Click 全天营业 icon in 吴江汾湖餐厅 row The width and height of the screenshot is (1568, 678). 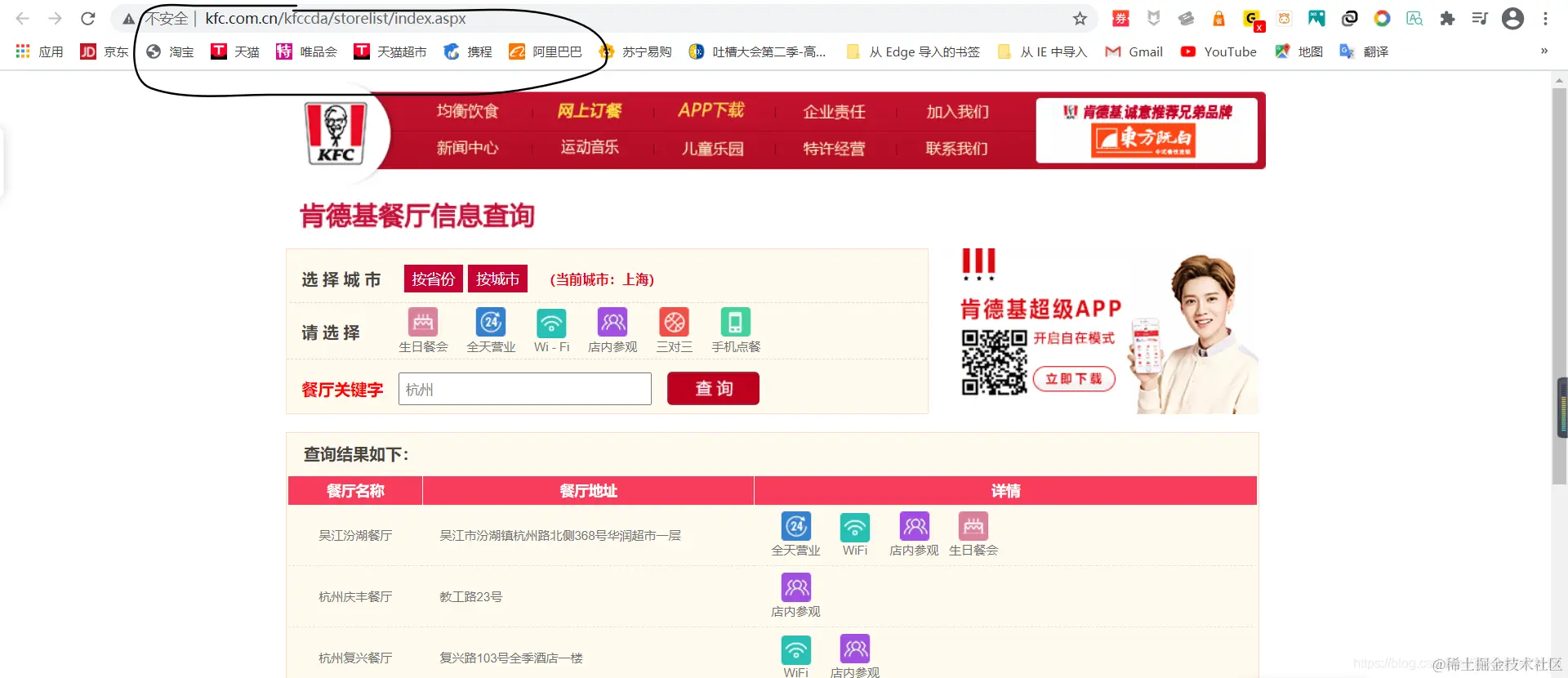click(796, 526)
